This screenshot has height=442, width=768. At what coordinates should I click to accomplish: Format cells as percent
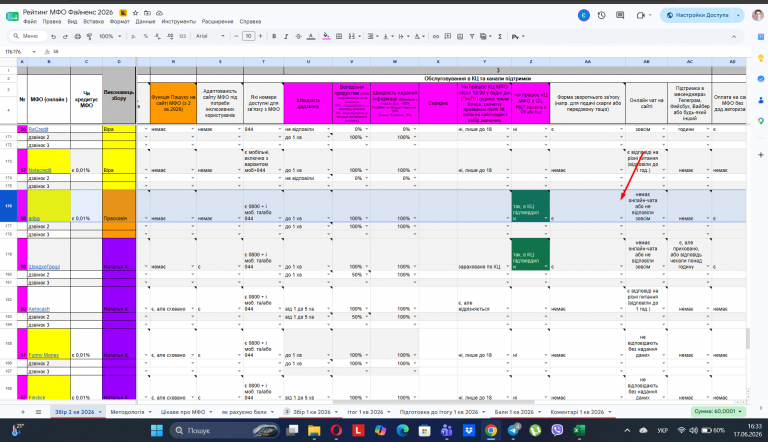(145, 36)
